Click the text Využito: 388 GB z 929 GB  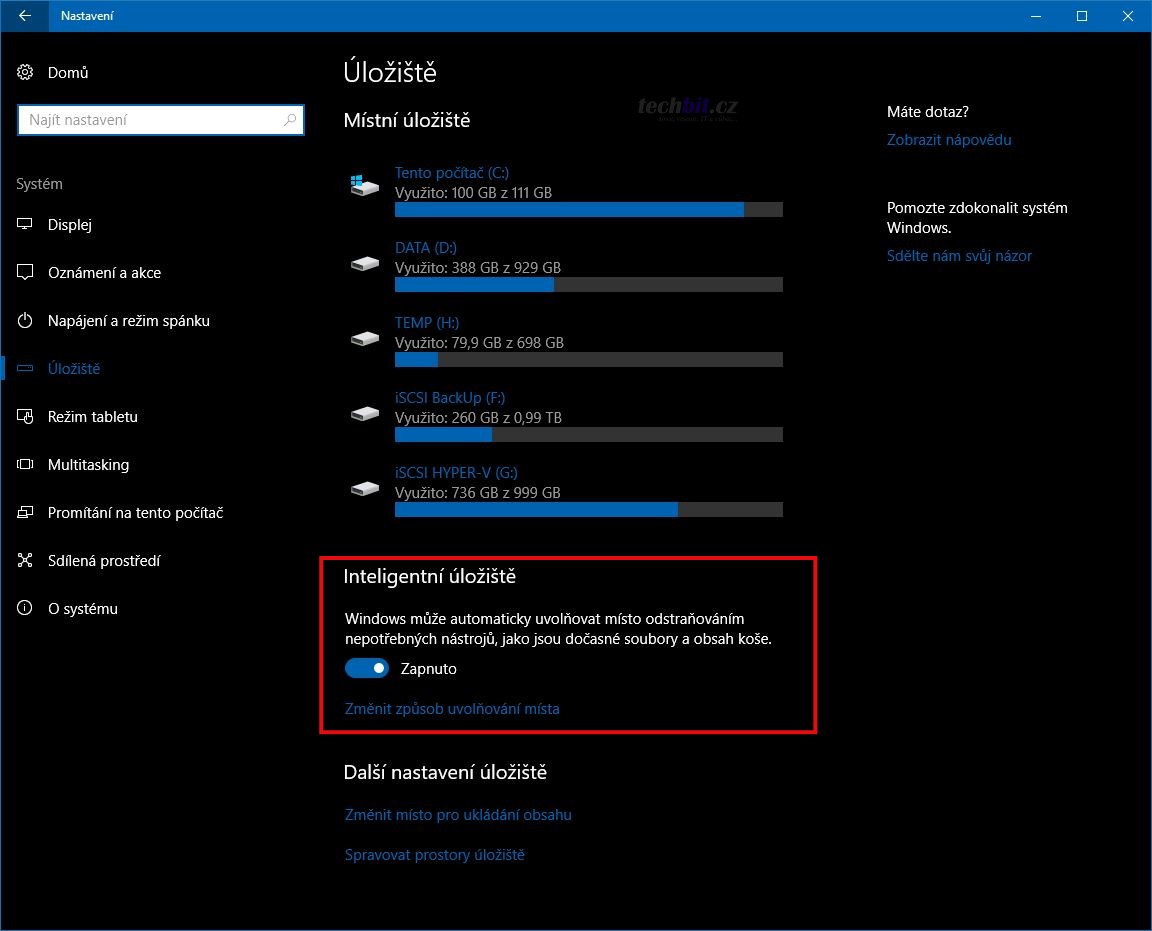click(478, 267)
